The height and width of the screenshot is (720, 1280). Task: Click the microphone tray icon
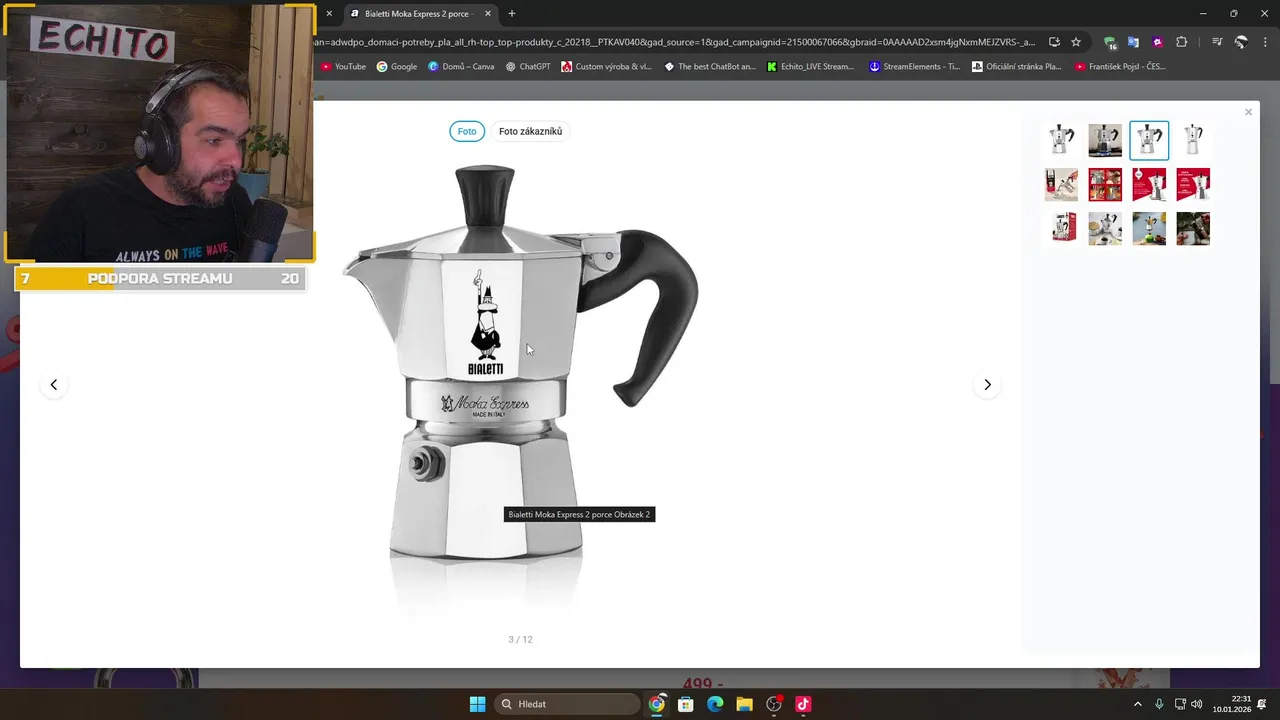point(1159,704)
